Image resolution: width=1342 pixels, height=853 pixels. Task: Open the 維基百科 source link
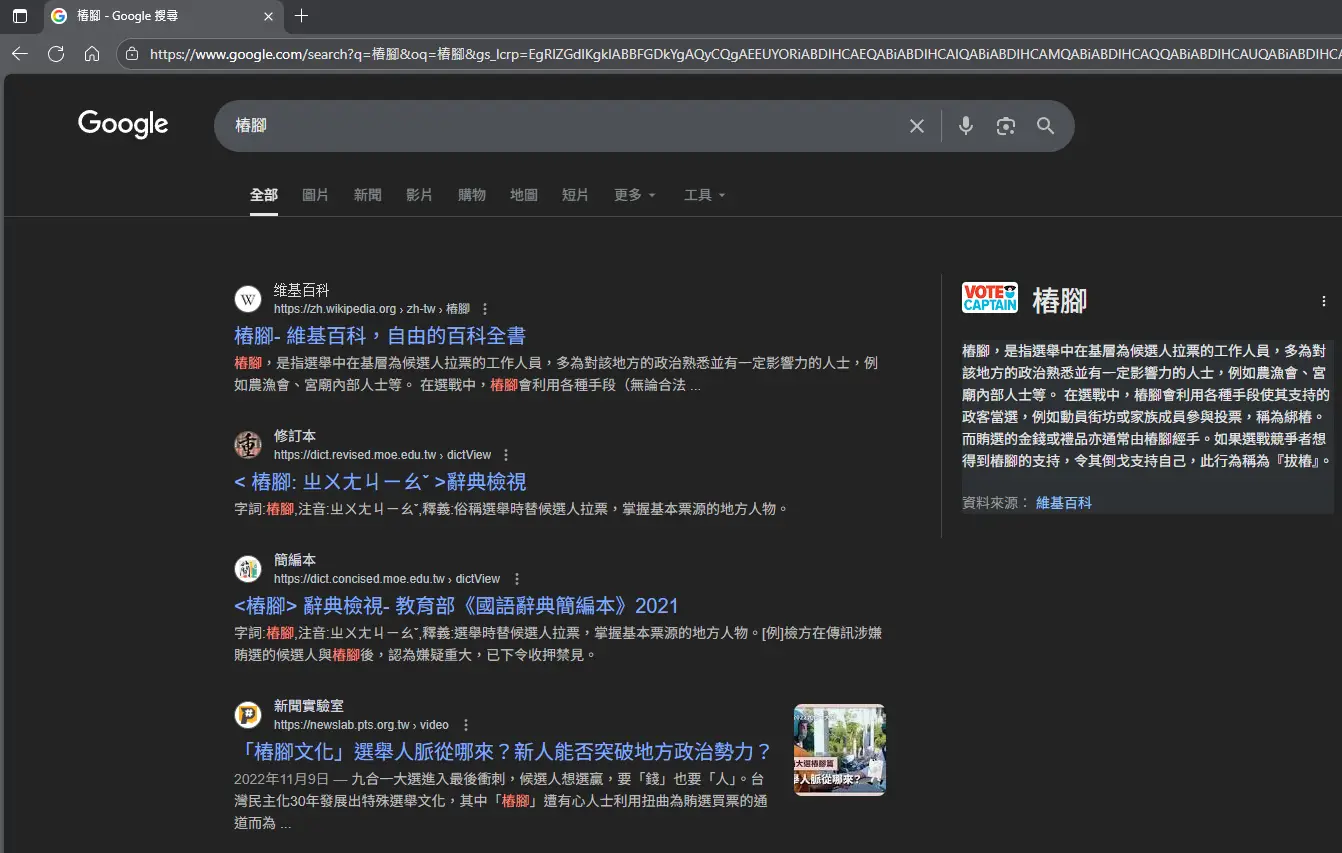point(1064,503)
